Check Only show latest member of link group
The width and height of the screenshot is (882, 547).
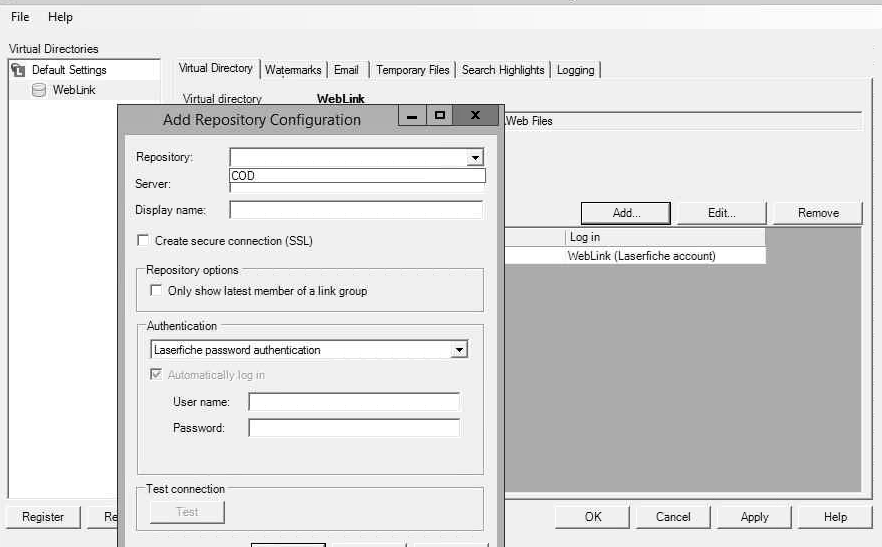tap(156, 291)
